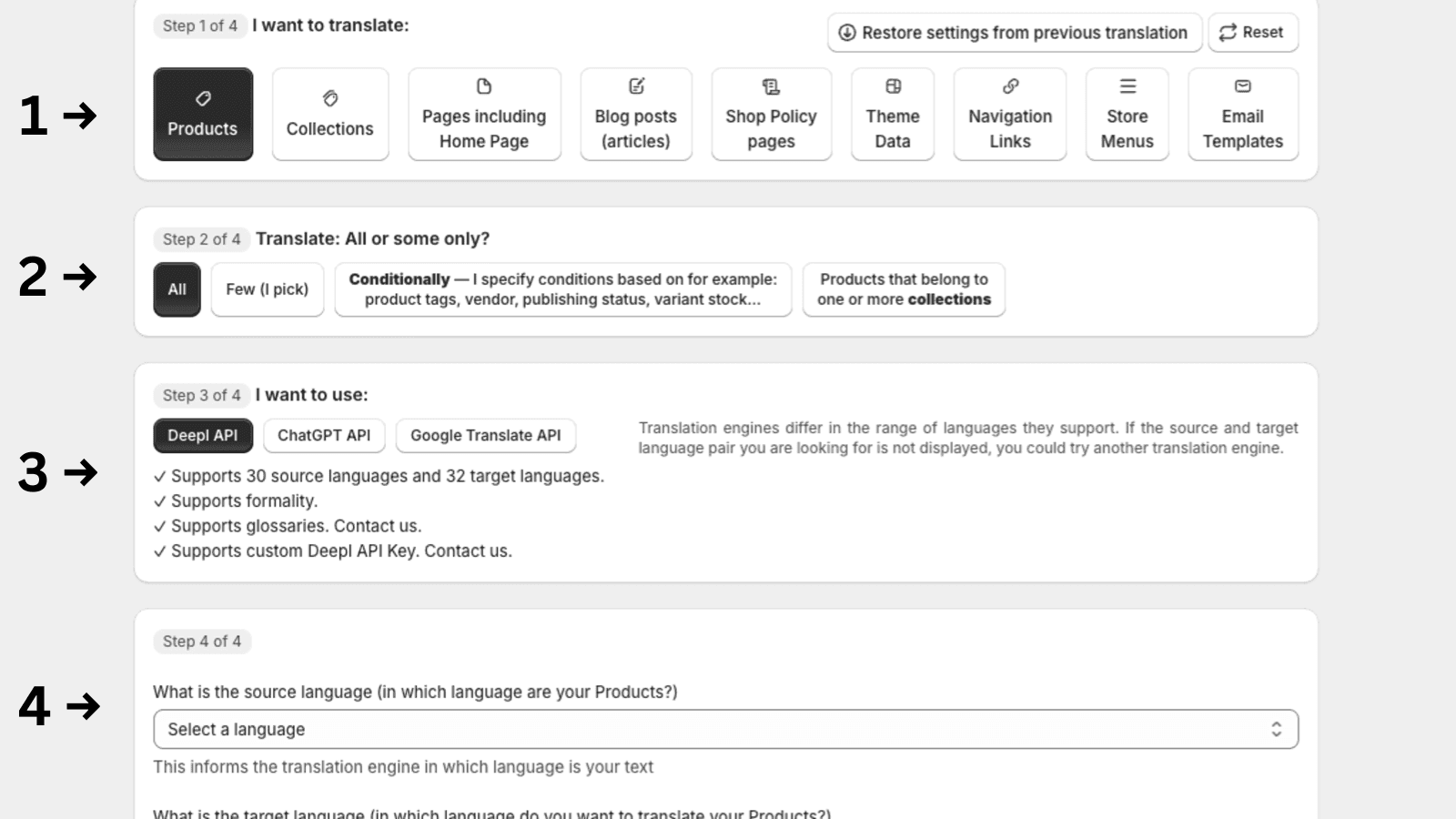This screenshot has width=1456, height=819.
Task: Reset the translation settings
Action: point(1253,33)
